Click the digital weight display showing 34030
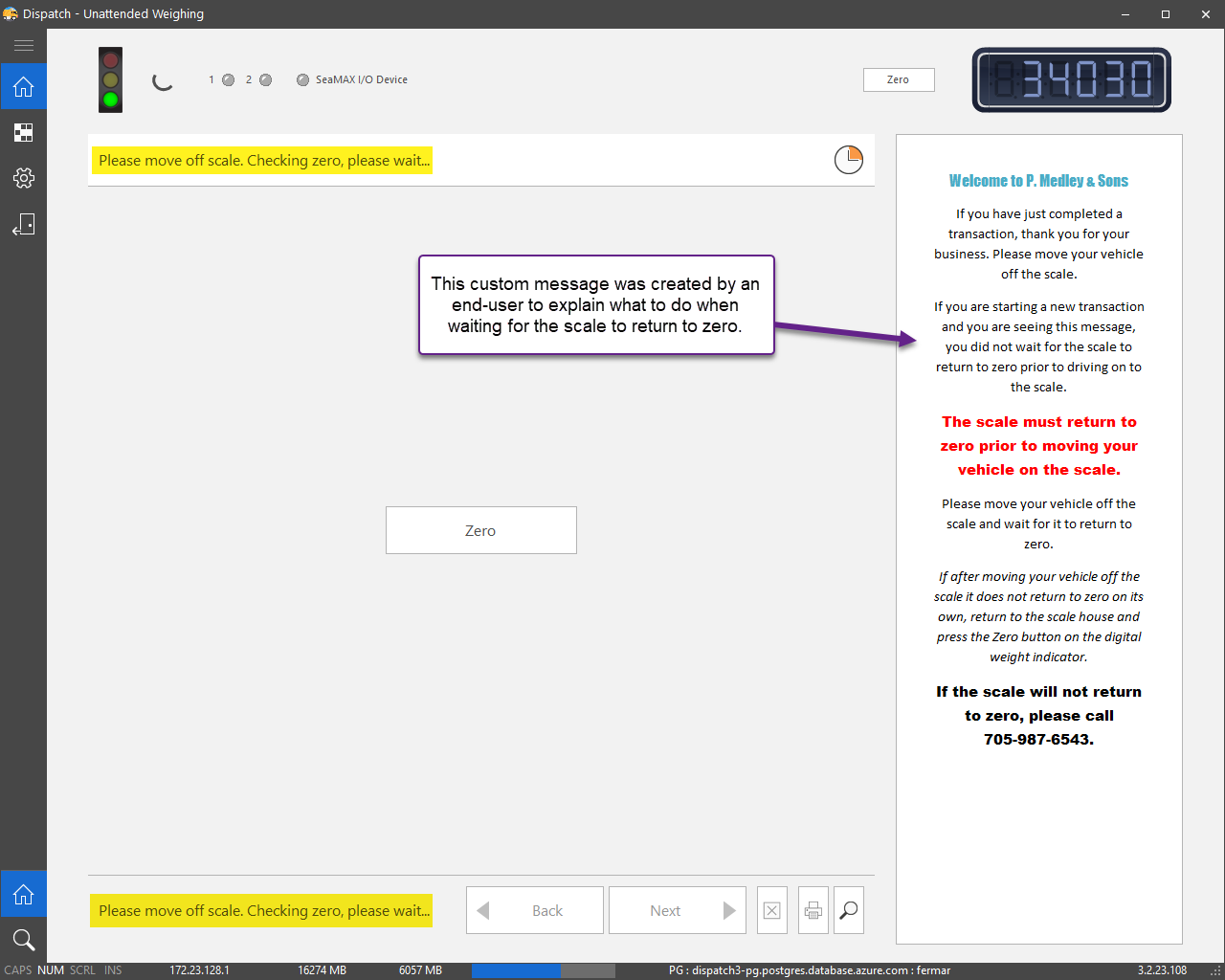Screen dimensions: 1225x980 click(1071, 79)
